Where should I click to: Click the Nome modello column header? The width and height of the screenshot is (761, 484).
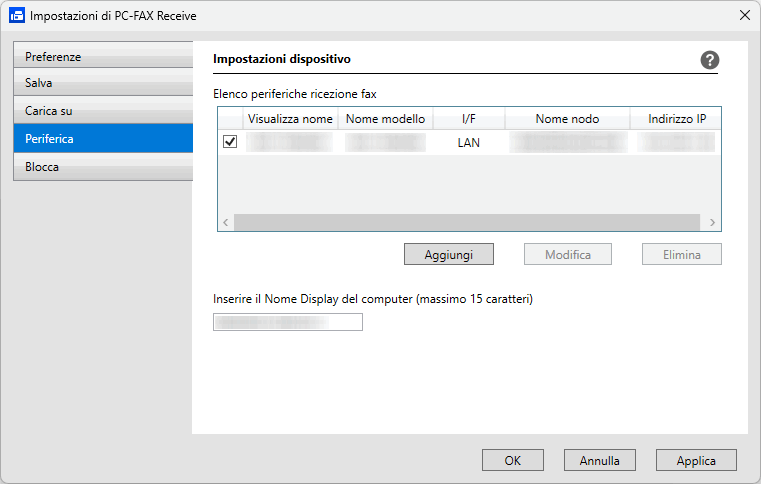tap(385, 119)
